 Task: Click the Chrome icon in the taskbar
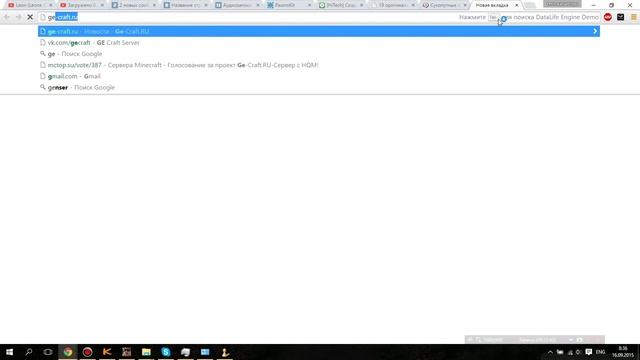tap(68, 352)
